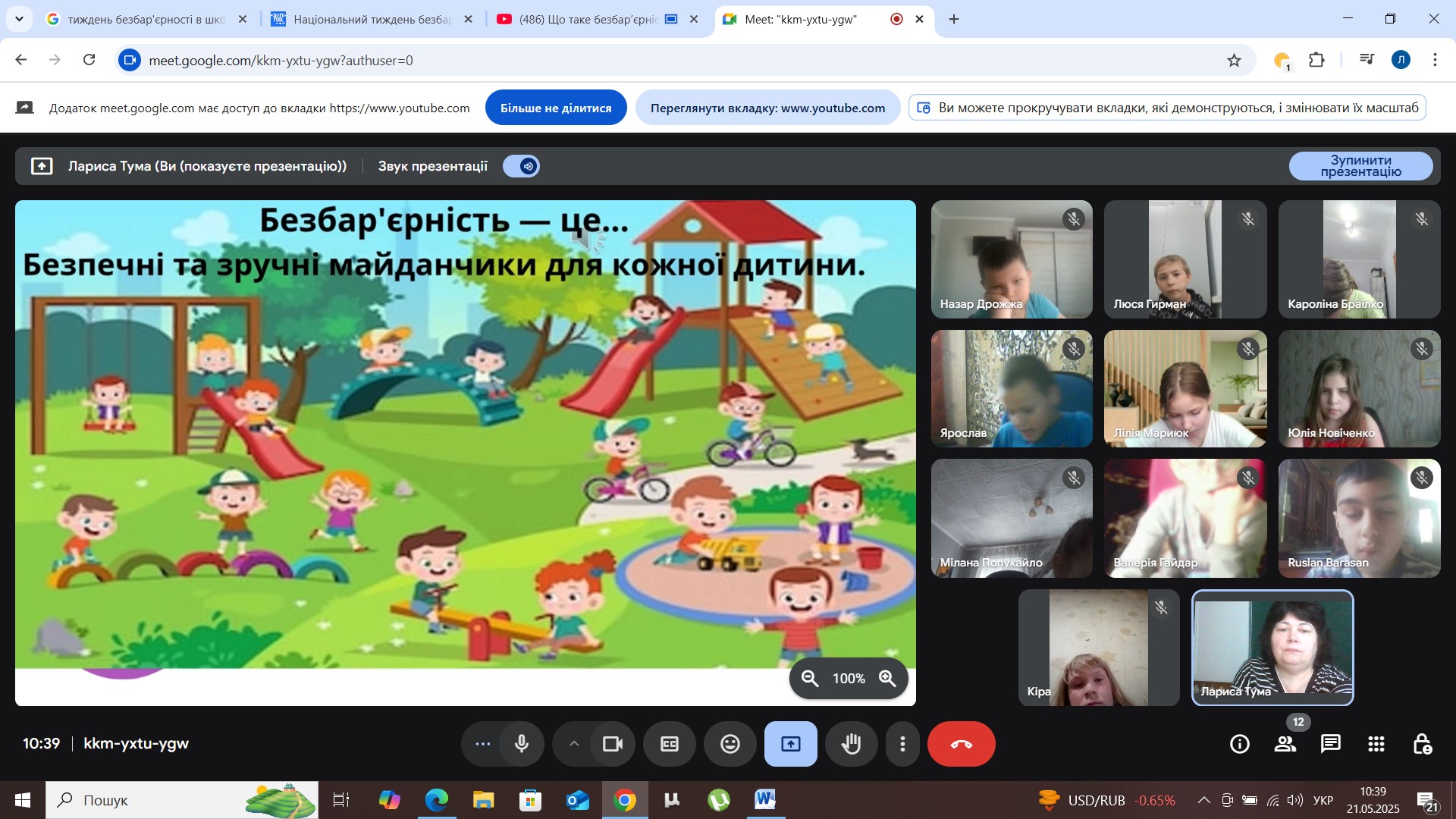Toggle the camera in the Meet toolbar
1456x819 pixels.
pos(612,744)
